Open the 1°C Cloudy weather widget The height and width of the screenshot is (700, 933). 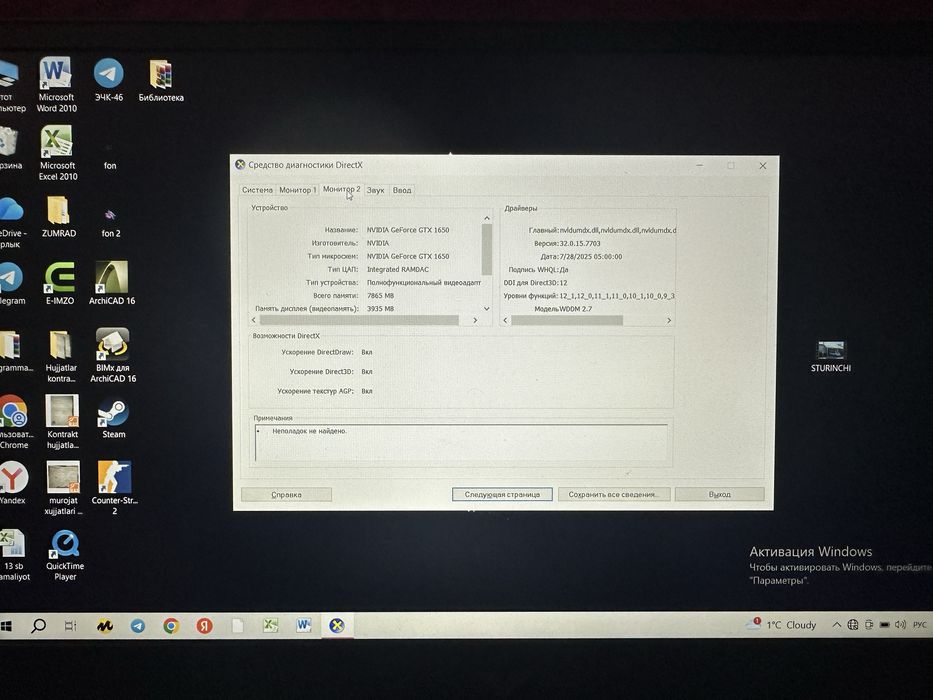coord(781,624)
